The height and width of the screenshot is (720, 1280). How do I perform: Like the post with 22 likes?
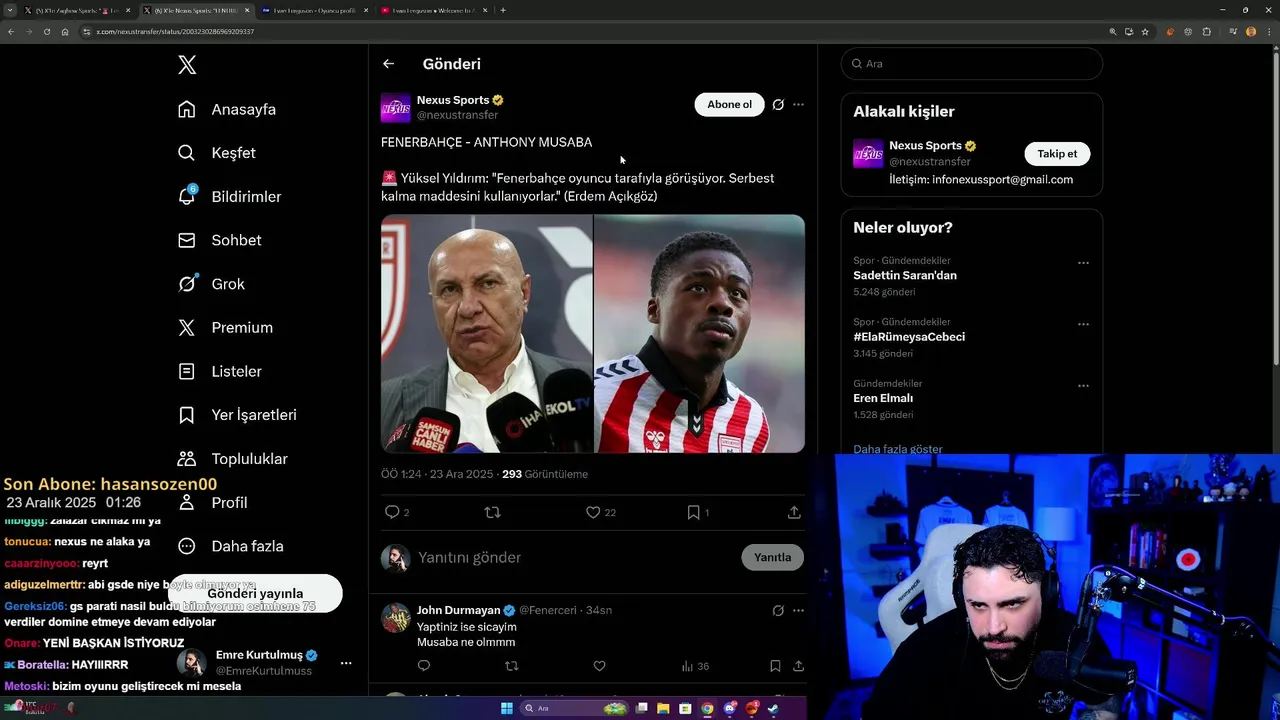pos(601,512)
